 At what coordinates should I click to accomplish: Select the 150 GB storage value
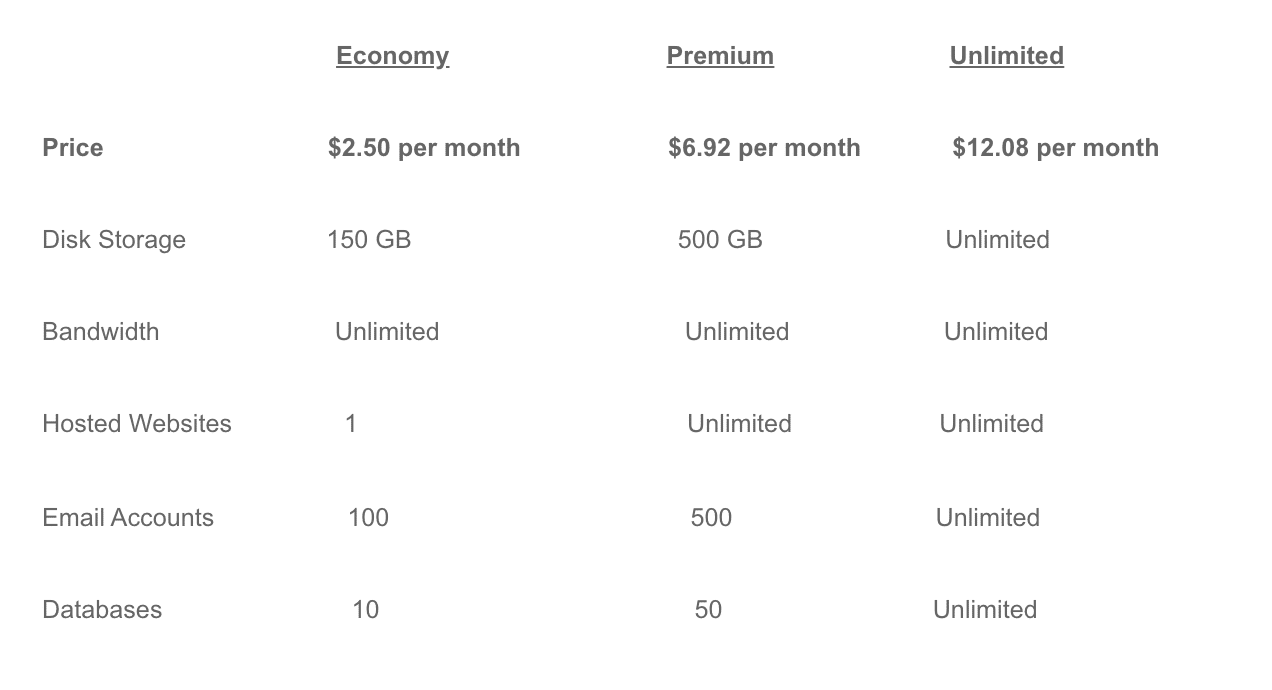tap(369, 240)
